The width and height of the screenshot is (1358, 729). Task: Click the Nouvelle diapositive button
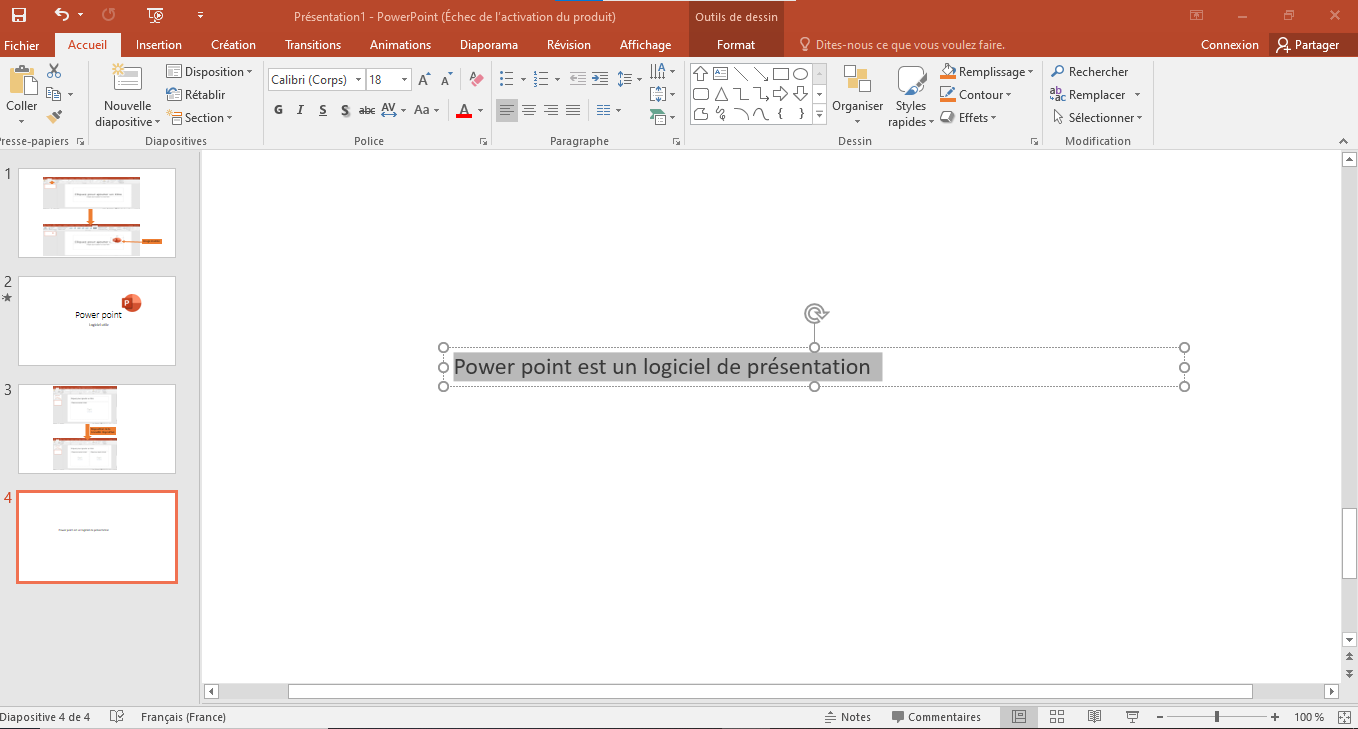tap(127, 96)
